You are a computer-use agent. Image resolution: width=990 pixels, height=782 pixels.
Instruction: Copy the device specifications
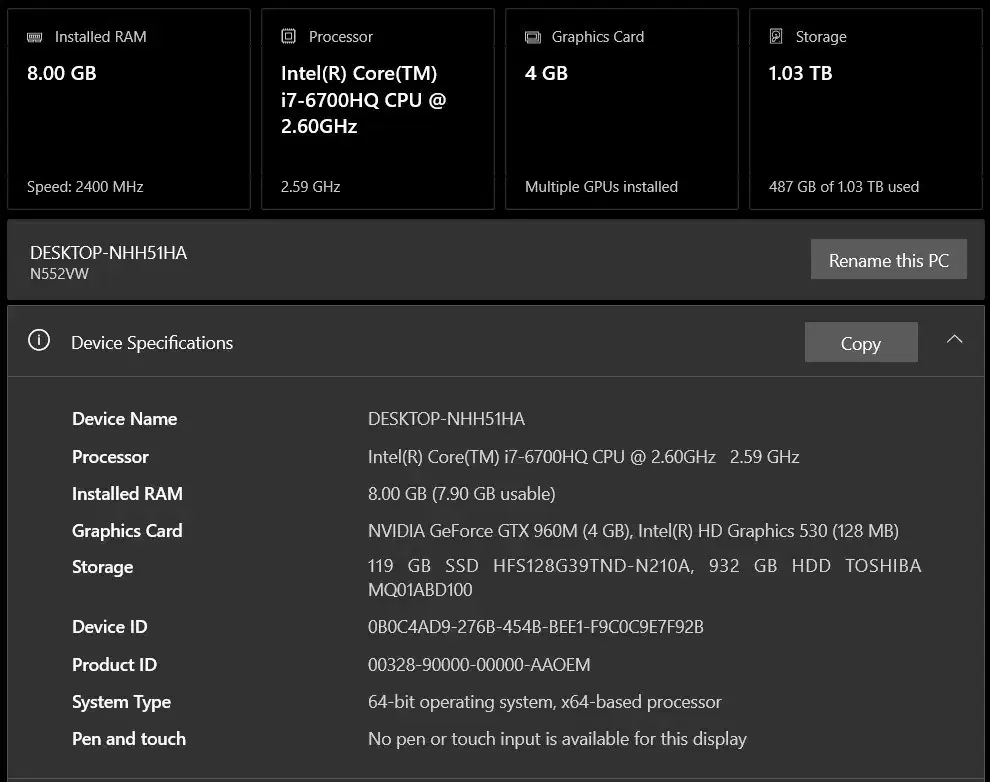point(860,343)
